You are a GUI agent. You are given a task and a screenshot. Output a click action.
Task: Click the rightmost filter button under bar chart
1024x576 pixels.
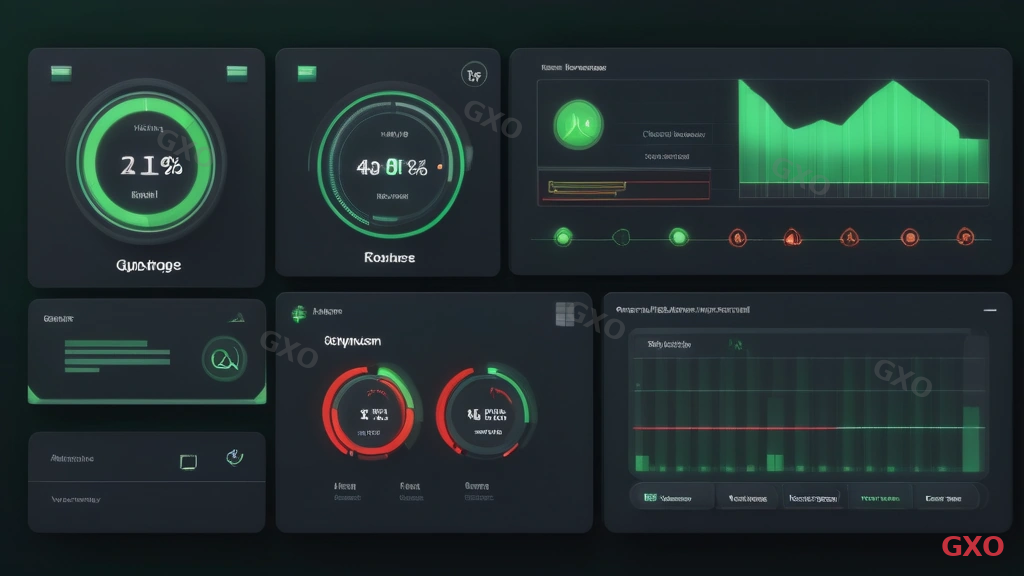pos(942,497)
